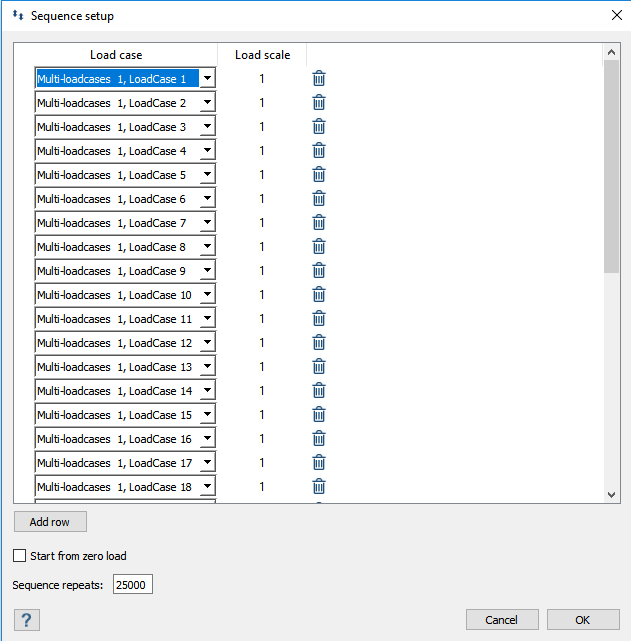Image resolution: width=631 pixels, height=641 pixels.
Task: Open the LoadCase 2 dropdown
Action: coord(206,103)
